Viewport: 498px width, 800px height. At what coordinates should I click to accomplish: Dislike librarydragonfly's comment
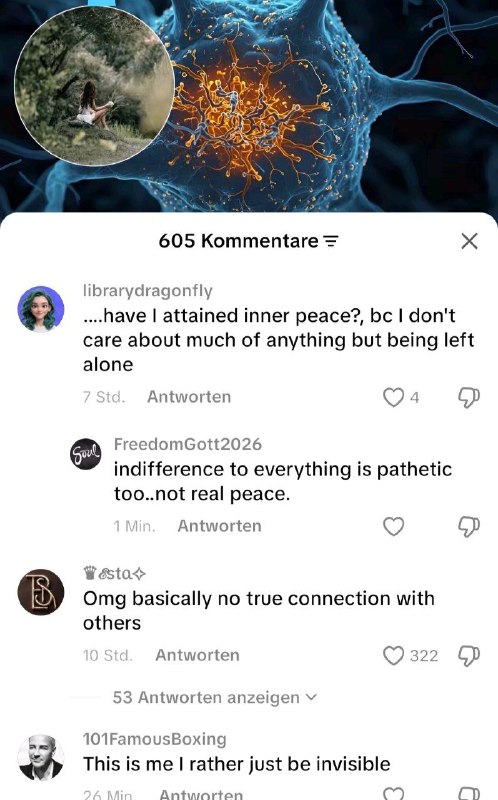[469, 397]
